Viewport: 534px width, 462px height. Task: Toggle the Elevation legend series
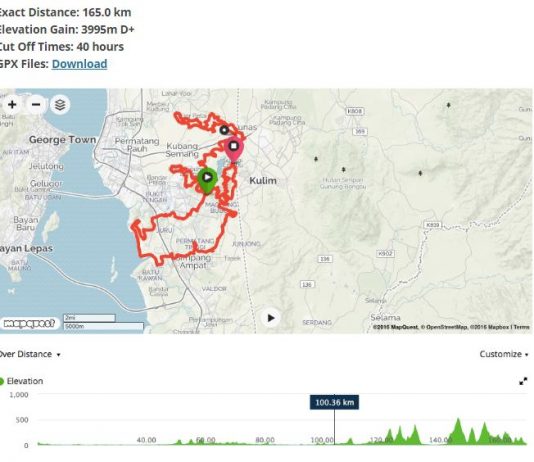pyautogui.click(x=21, y=381)
